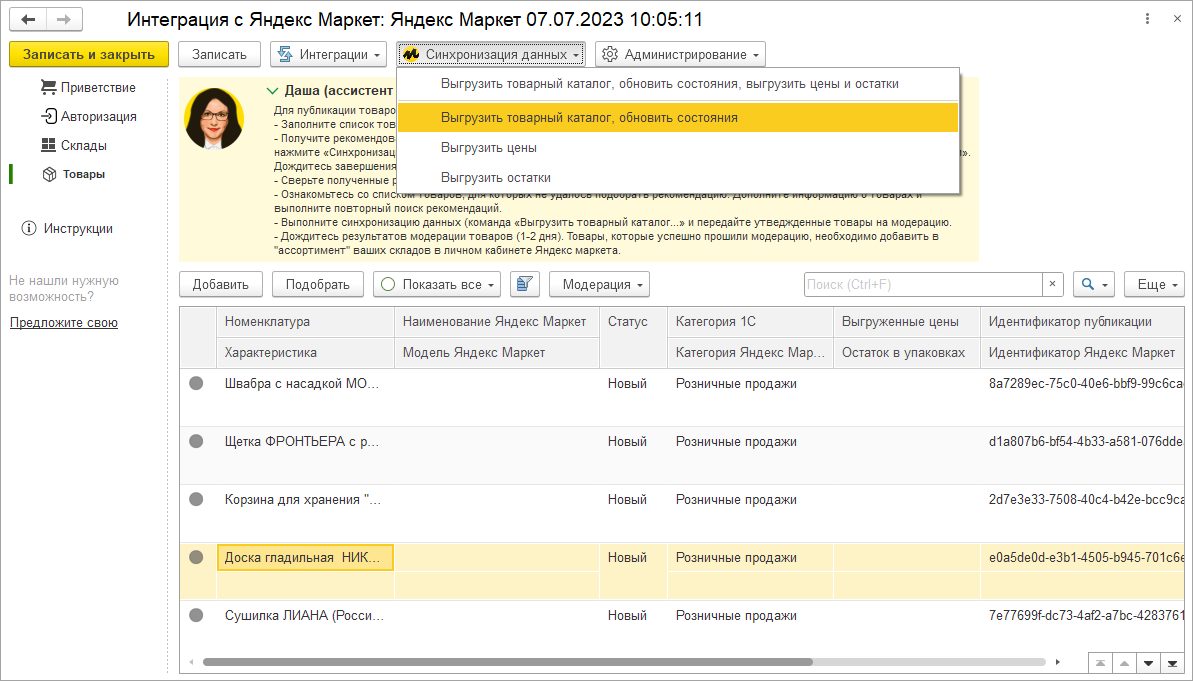Click the Интеграции button icon
1193x681 pixels.
pyautogui.click(x=285, y=54)
